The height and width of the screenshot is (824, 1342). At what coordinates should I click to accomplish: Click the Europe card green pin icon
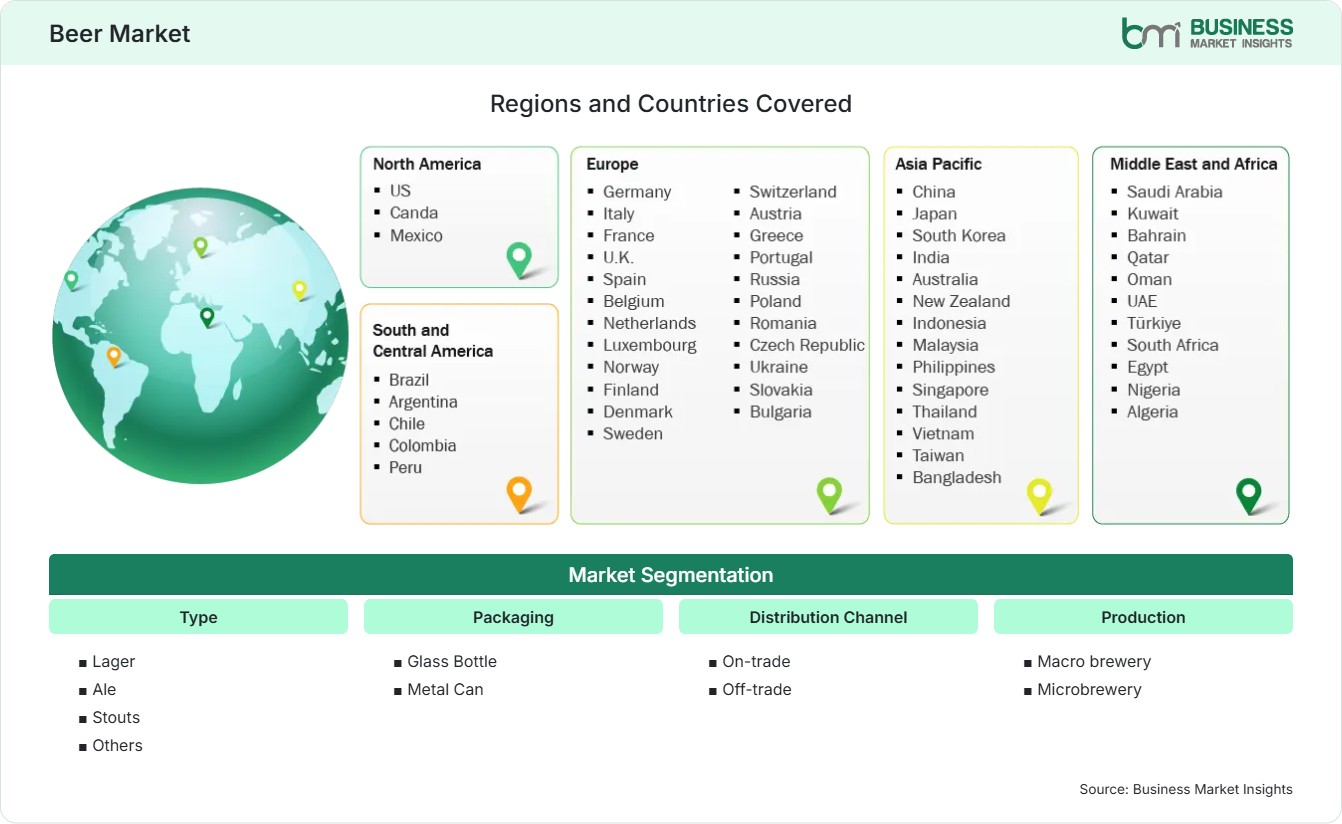(x=829, y=494)
